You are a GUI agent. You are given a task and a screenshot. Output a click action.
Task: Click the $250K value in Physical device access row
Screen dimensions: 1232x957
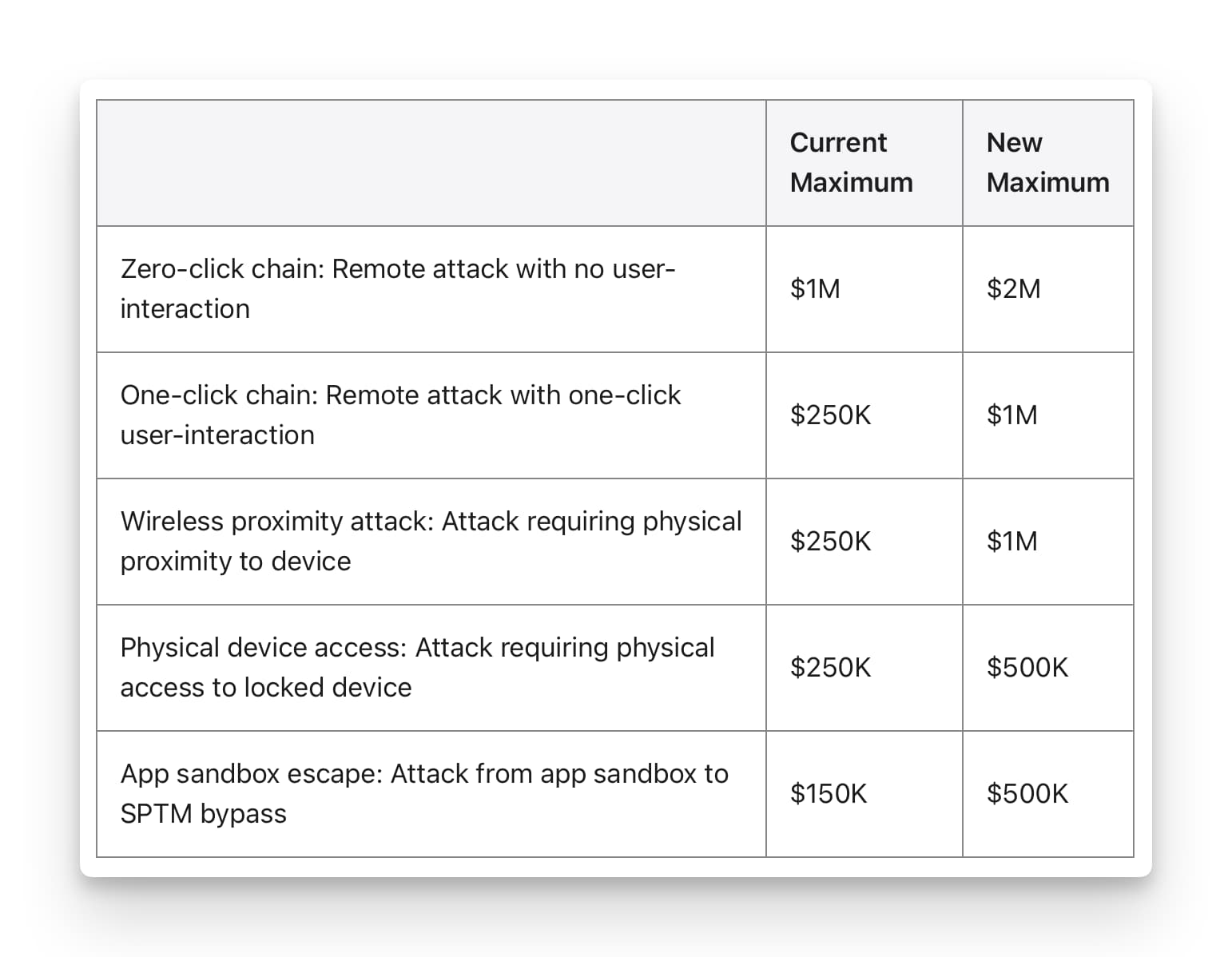830,667
